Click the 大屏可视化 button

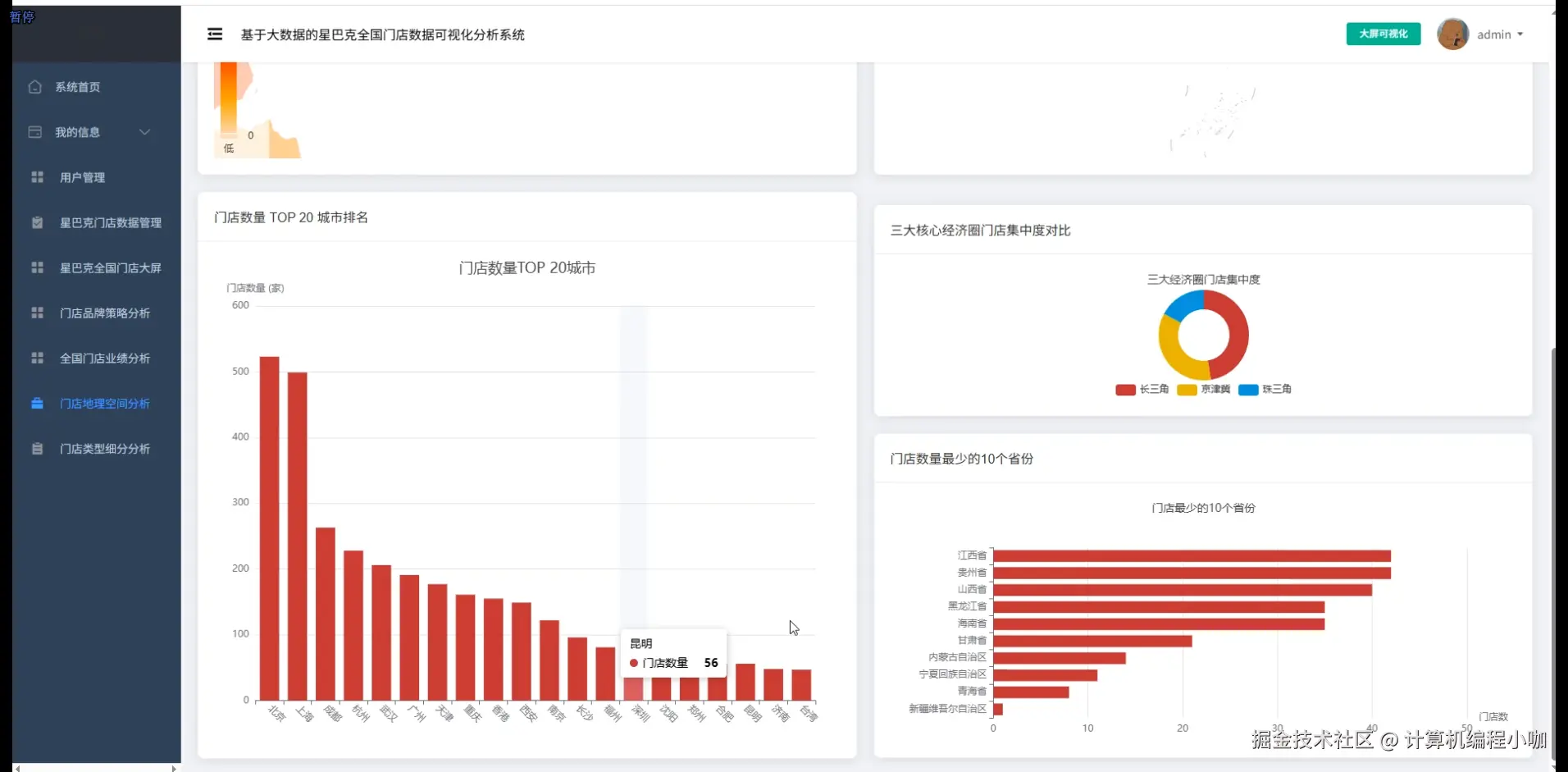tap(1383, 34)
